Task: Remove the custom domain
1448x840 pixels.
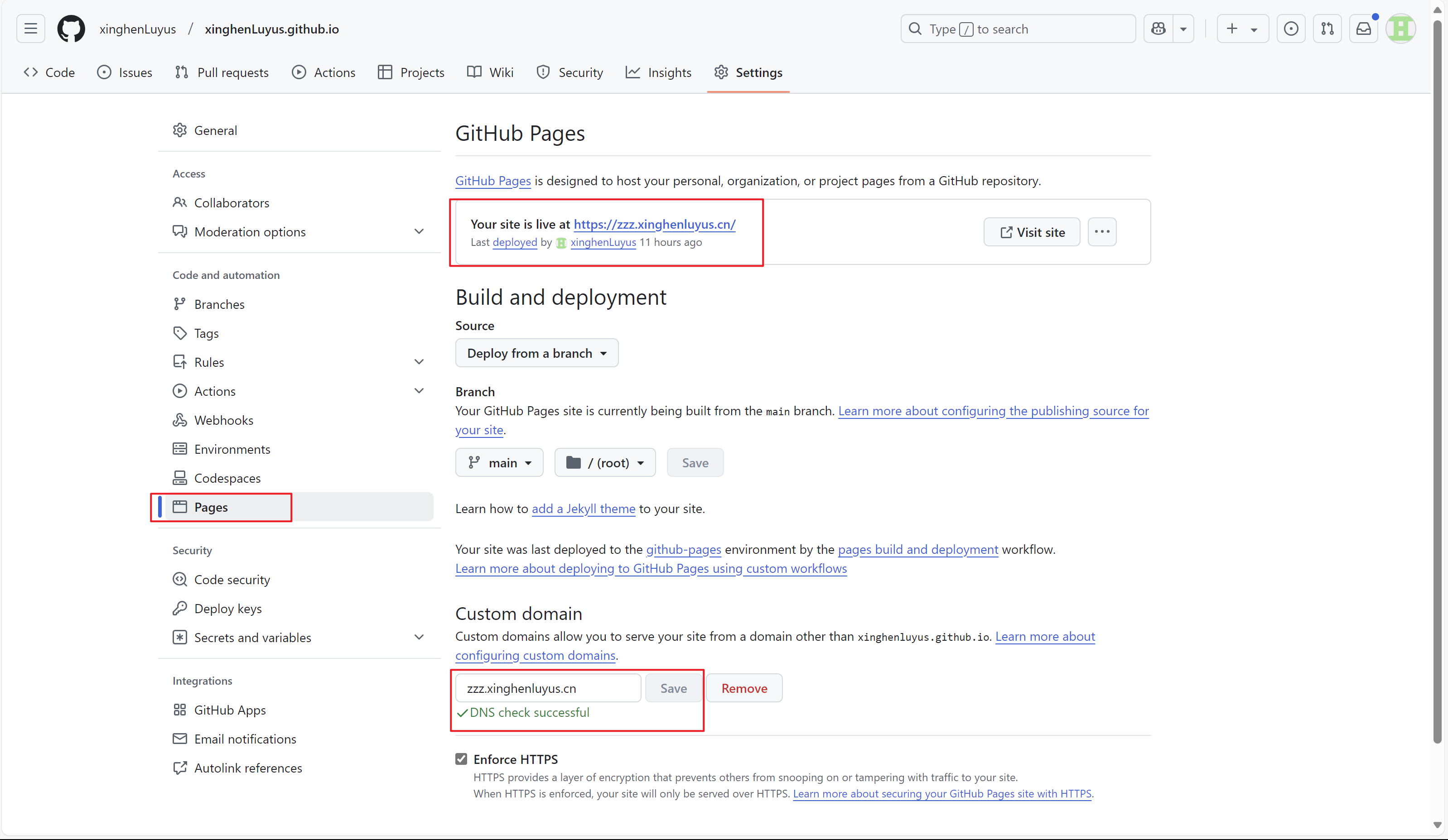Action: [x=743, y=688]
